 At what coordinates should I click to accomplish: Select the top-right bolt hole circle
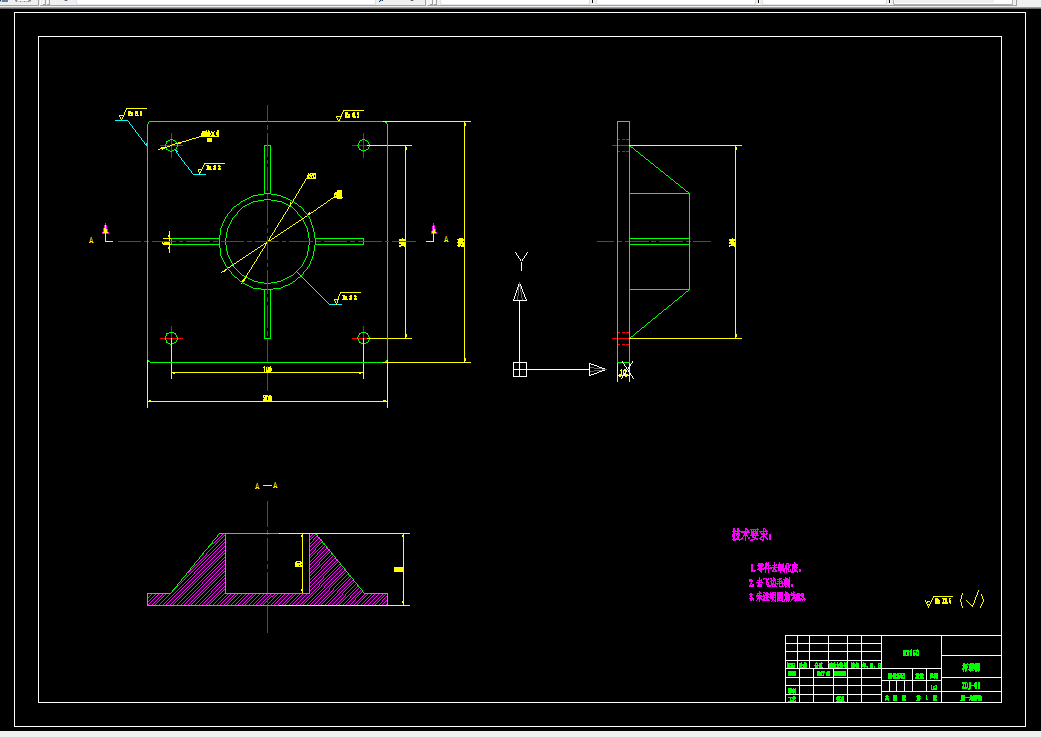363,145
